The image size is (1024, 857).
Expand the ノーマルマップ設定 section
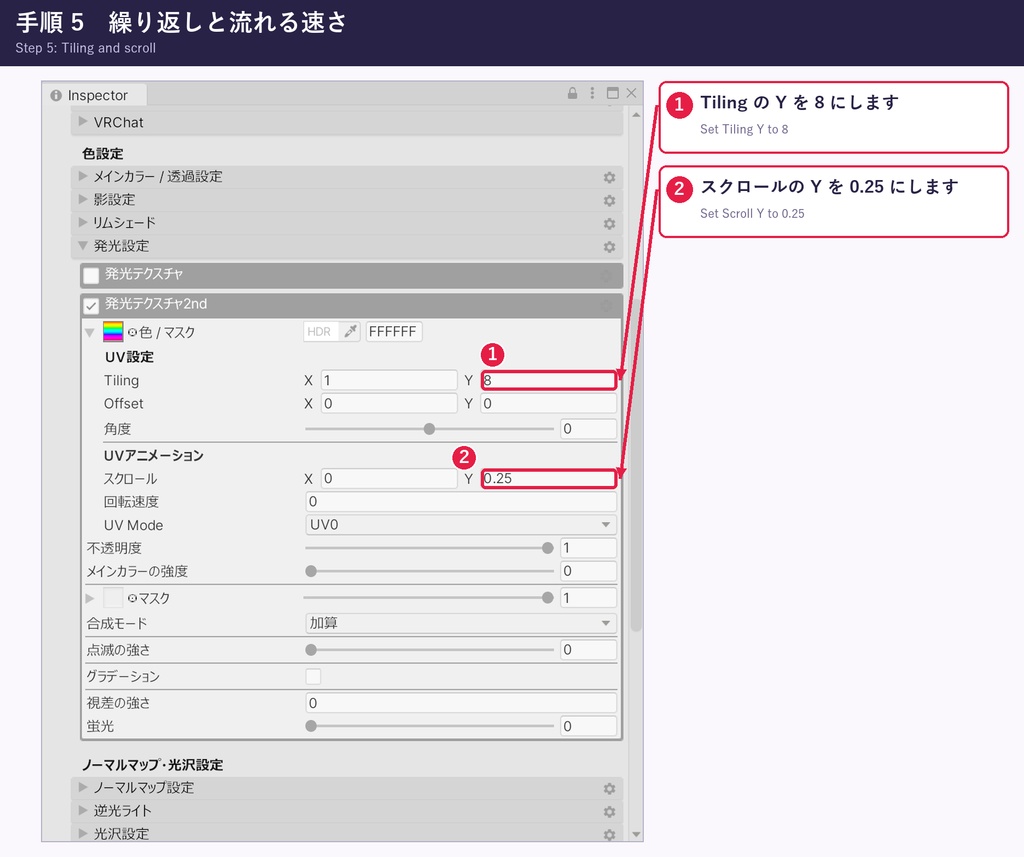[x=82, y=787]
